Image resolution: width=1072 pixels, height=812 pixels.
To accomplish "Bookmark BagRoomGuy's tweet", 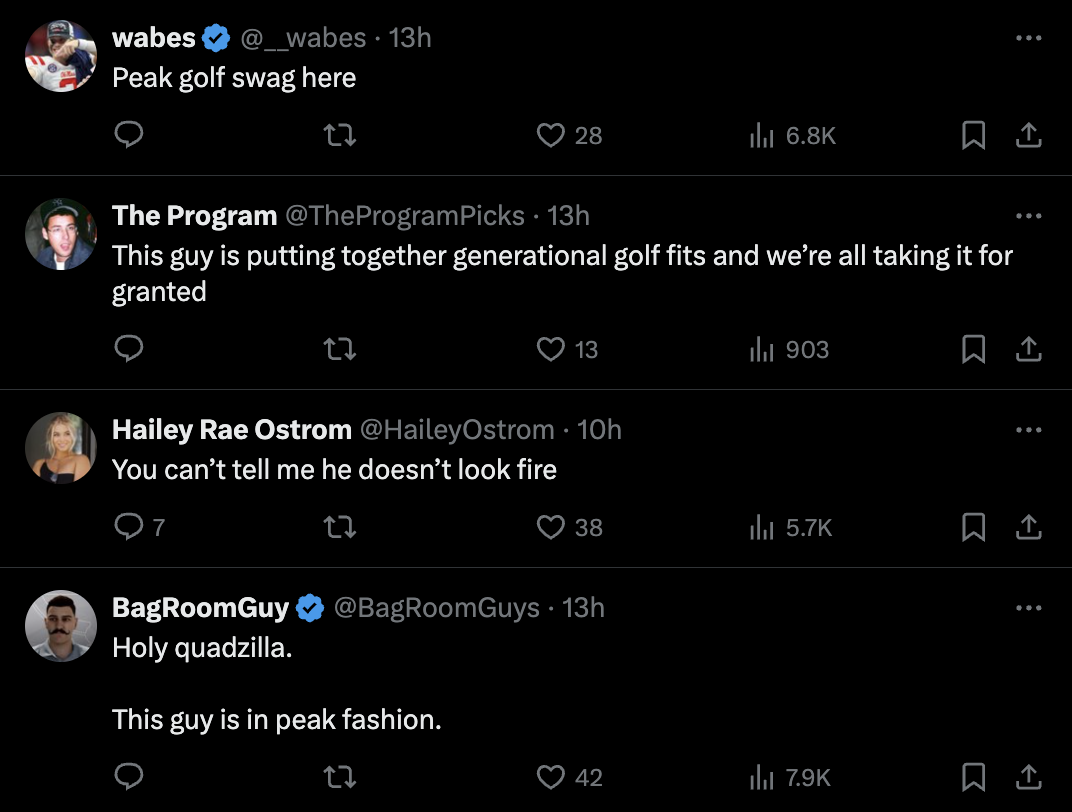I will (973, 777).
